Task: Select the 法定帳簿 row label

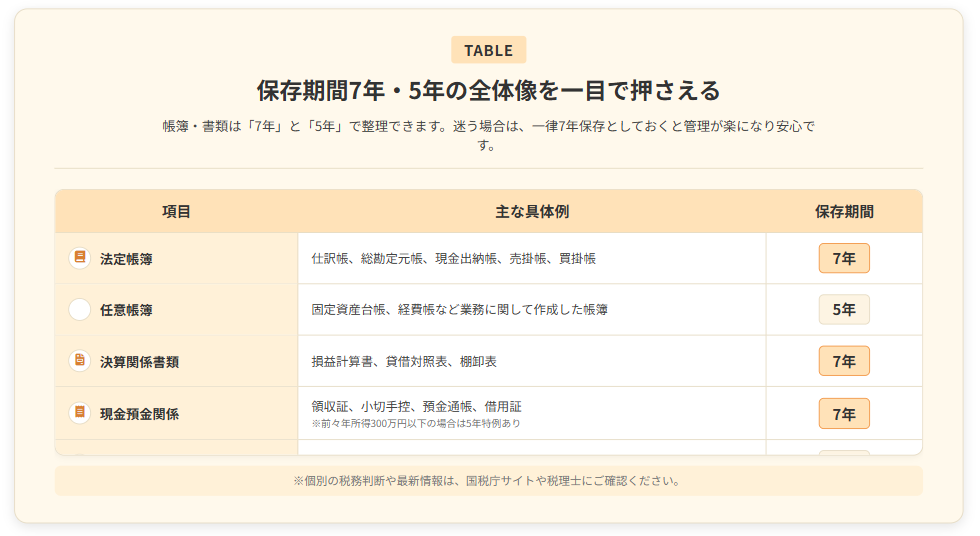Action: pos(126,259)
